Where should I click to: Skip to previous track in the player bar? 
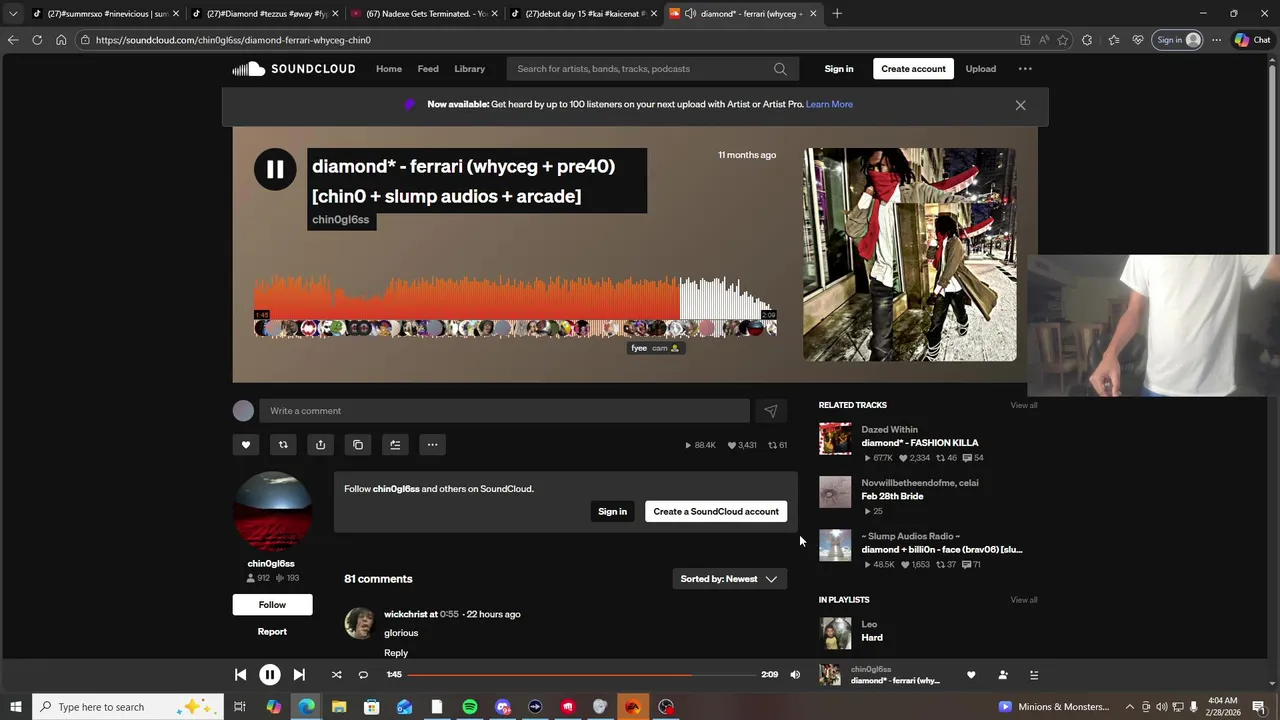[x=240, y=675]
